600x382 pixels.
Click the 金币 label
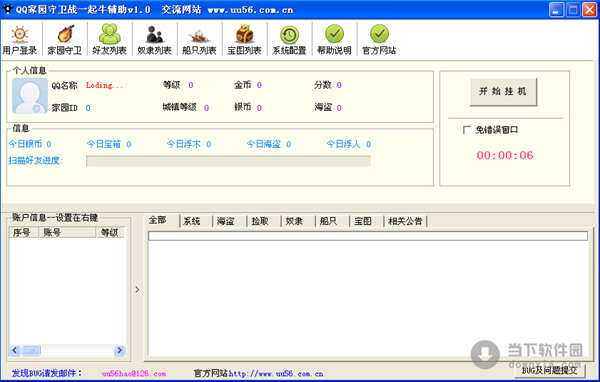(x=243, y=85)
